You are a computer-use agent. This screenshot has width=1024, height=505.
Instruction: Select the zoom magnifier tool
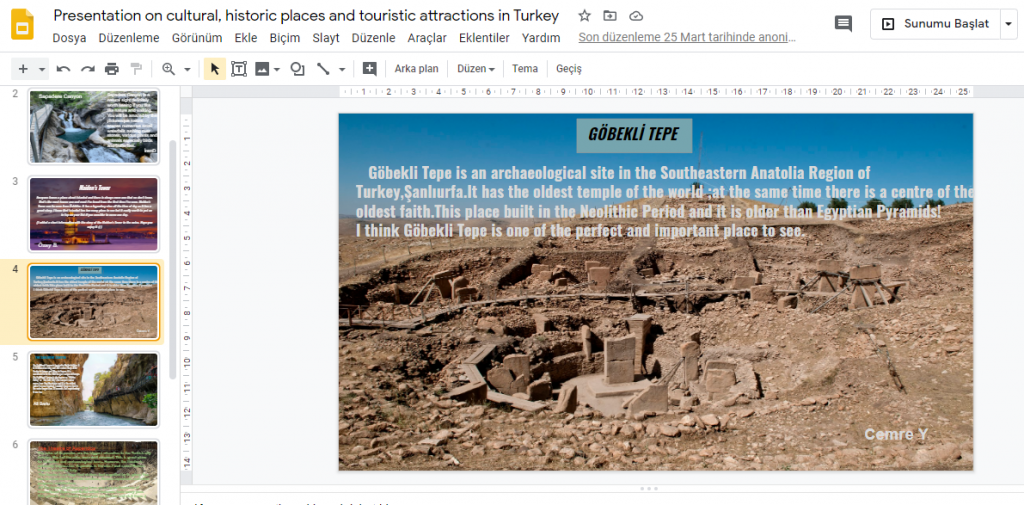tap(168, 69)
